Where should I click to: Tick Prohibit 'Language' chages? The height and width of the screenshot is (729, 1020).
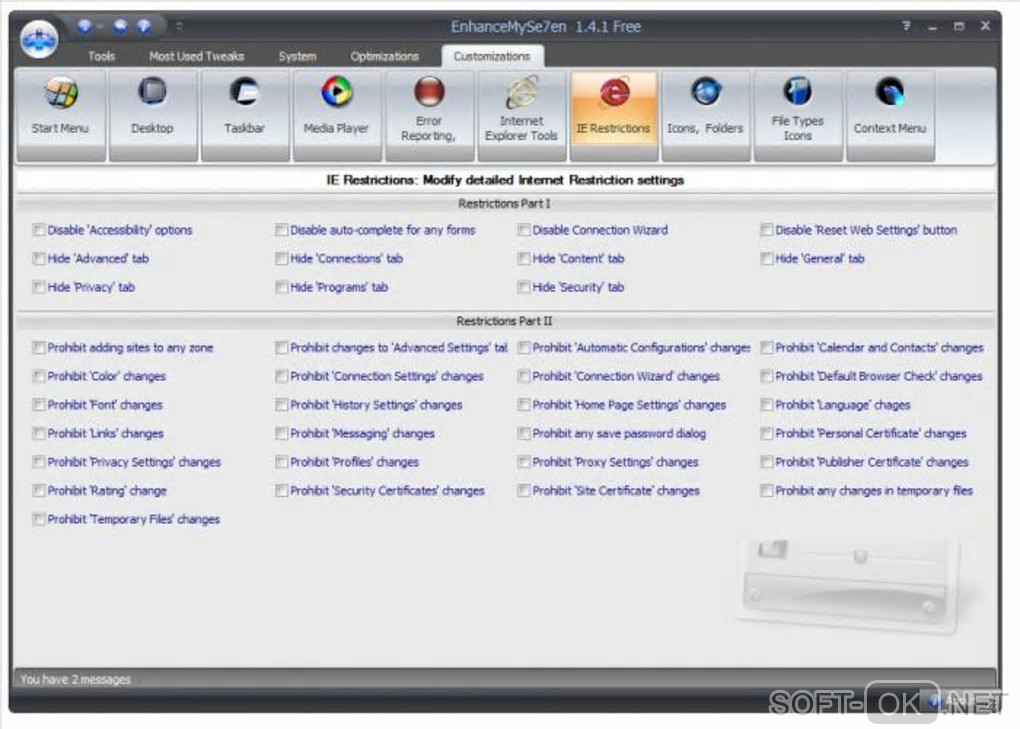tap(766, 404)
